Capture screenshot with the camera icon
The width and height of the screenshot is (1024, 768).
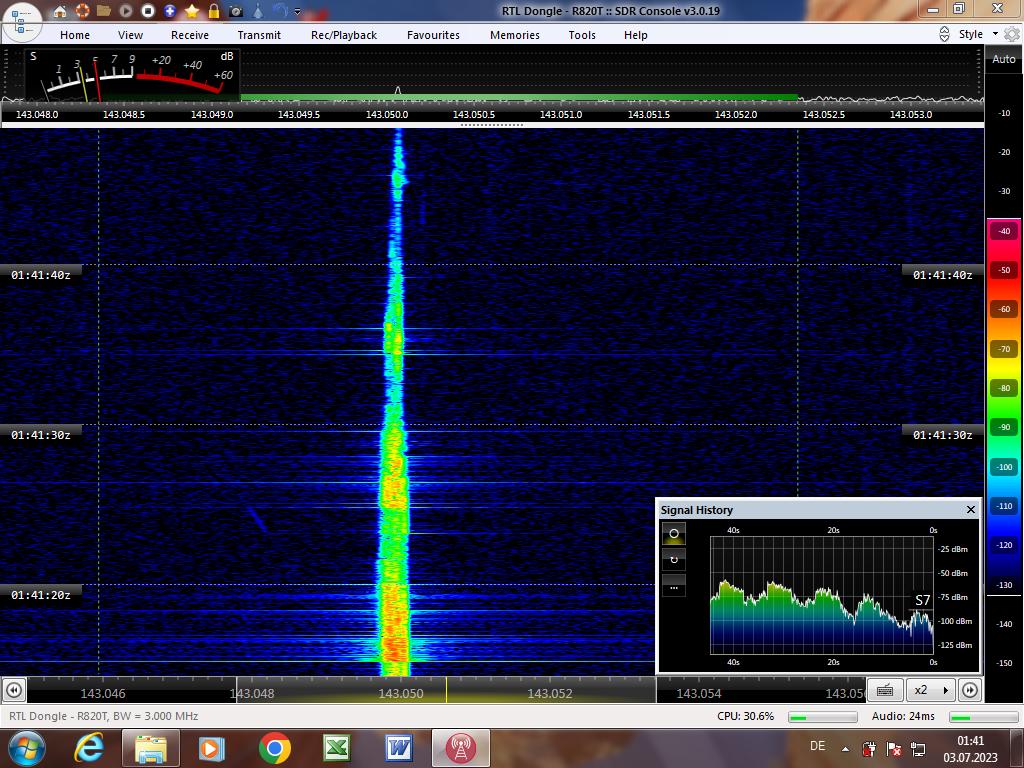(236, 11)
